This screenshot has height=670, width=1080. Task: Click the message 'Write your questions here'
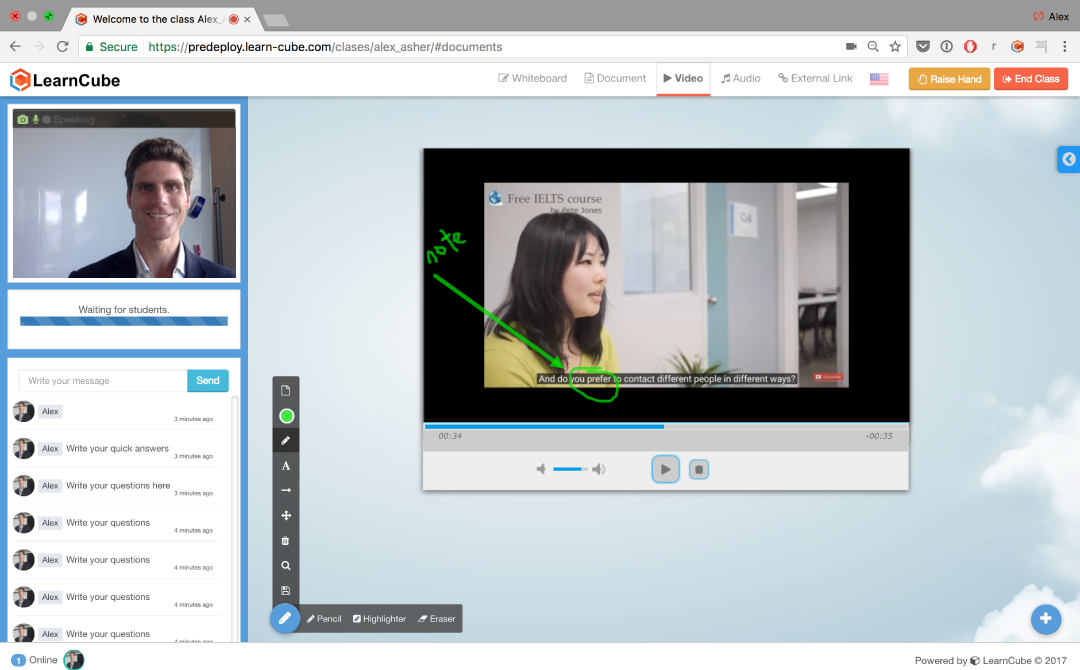tap(118, 485)
